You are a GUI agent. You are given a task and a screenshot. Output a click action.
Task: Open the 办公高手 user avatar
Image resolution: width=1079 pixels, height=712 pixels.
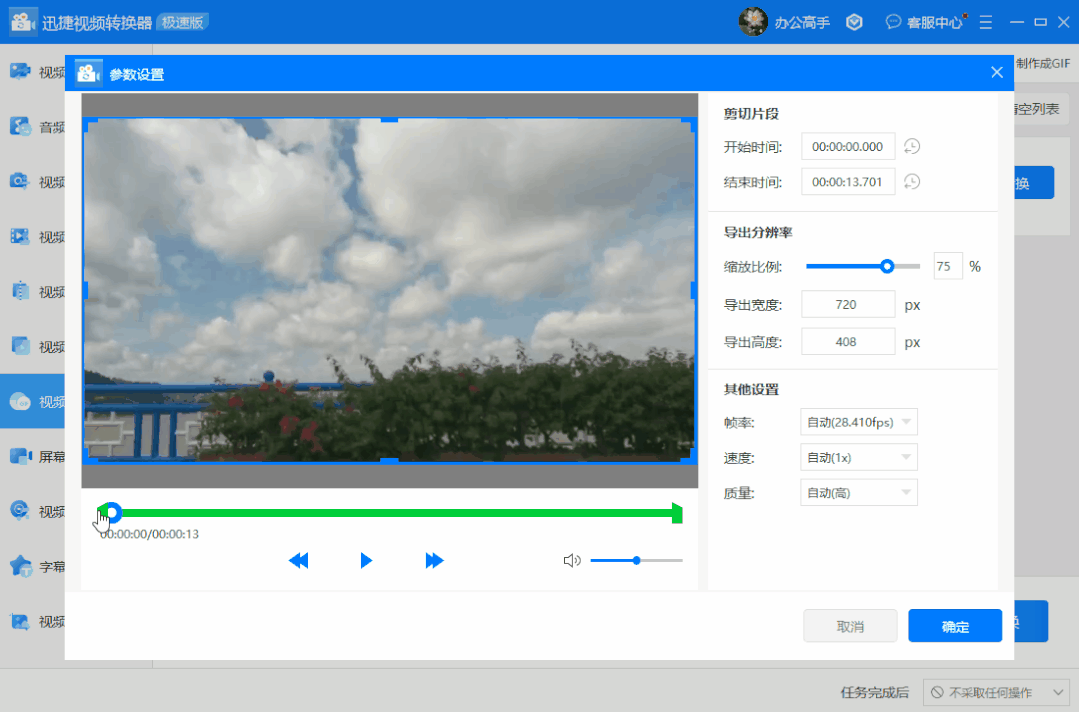pyautogui.click(x=753, y=22)
